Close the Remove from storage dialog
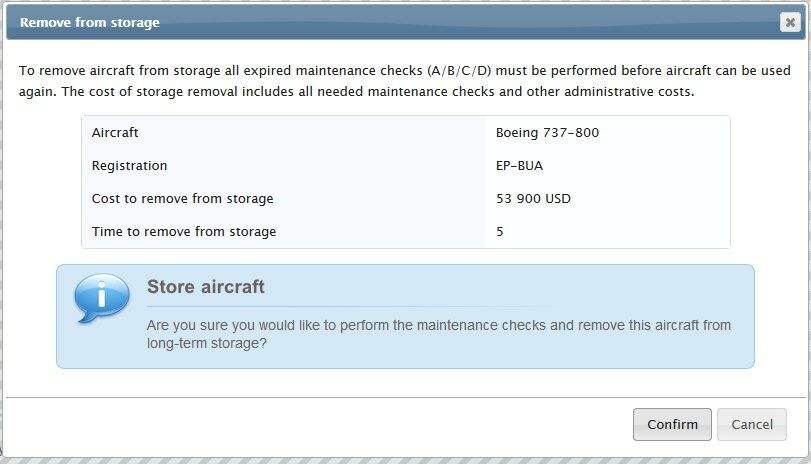Screen dimensions: 811x464 tap(789, 23)
